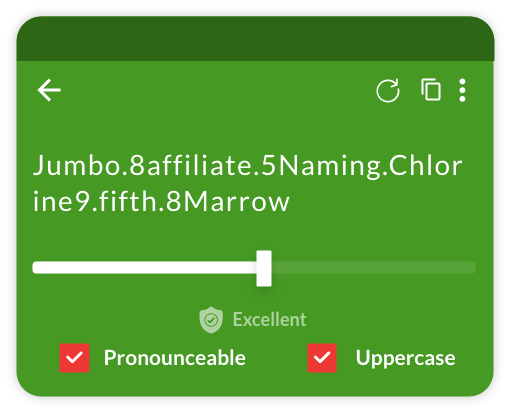
Task: Click the generated password text starting with Jumbo
Action: (x=248, y=183)
